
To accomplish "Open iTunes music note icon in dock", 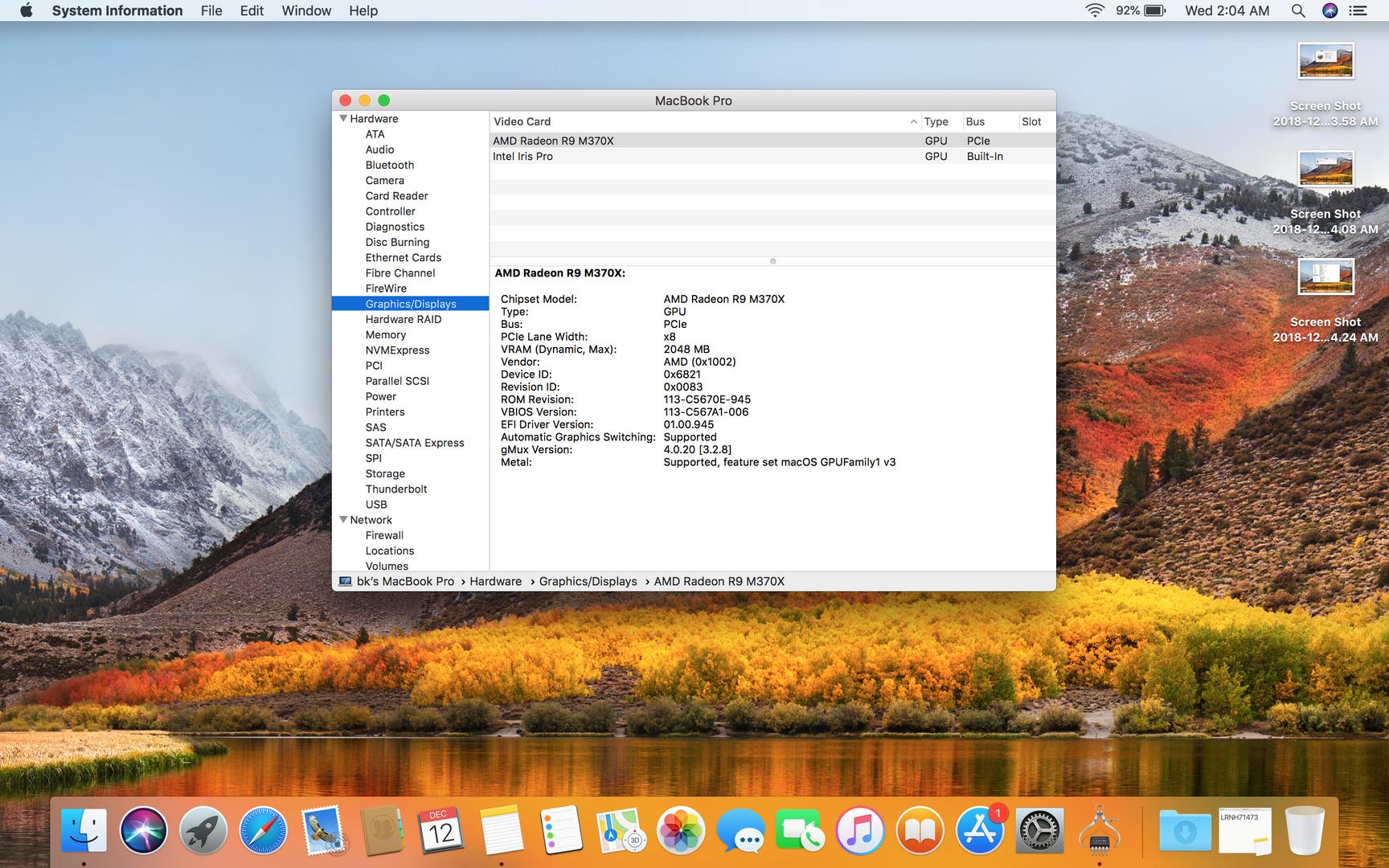I will [859, 830].
